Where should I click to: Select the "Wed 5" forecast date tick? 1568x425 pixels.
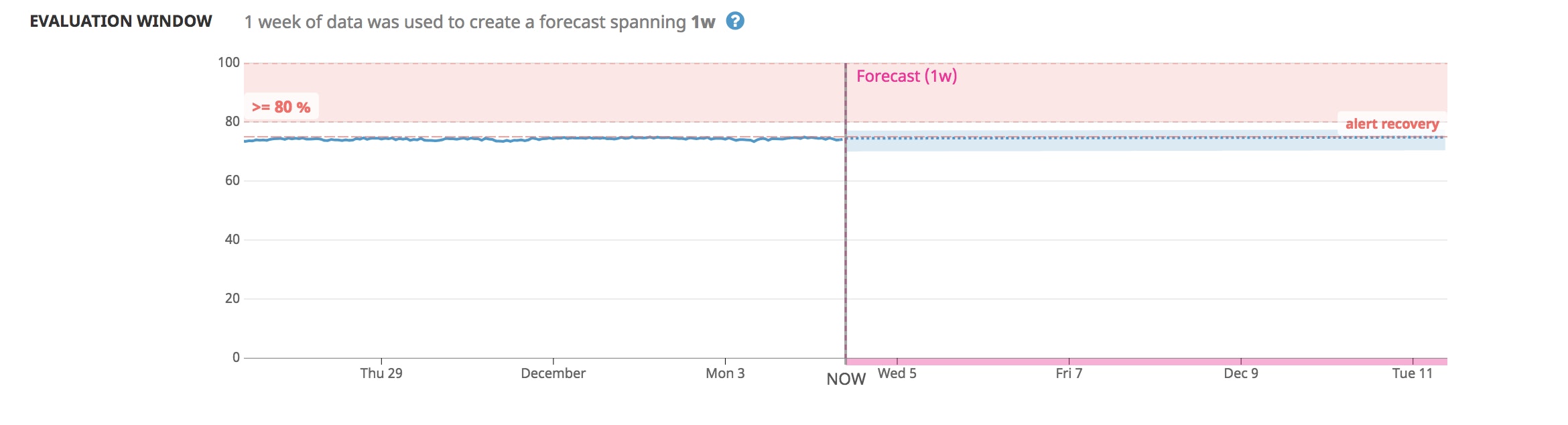click(897, 373)
